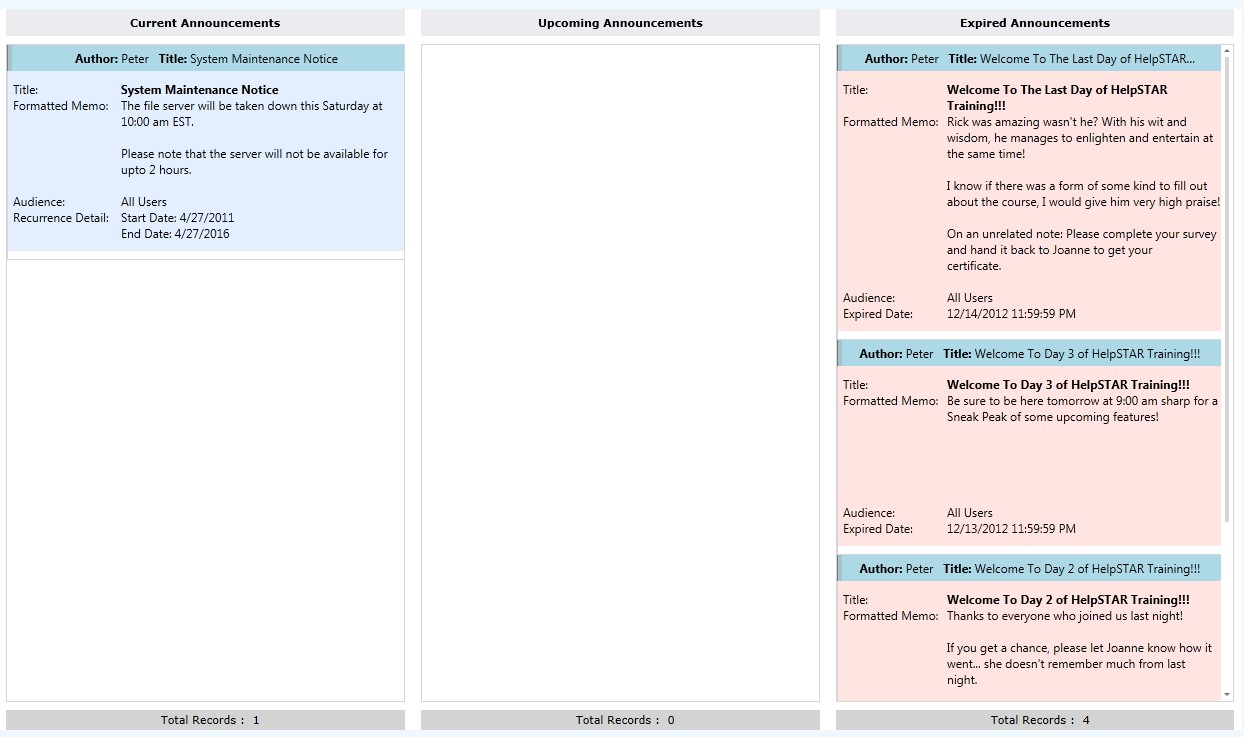Click the bold Welcome To Day 3 title
Screen dimensions: 1244x737
pyautogui.click(x=1068, y=385)
